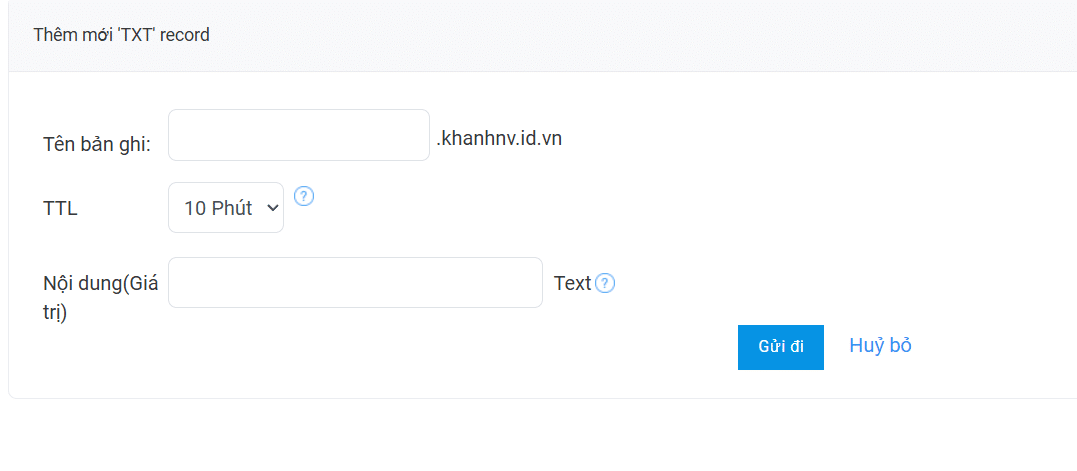The width and height of the screenshot is (1077, 471).
Task: Click the 'TTL' field label
Action: pyautogui.click(x=60, y=208)
